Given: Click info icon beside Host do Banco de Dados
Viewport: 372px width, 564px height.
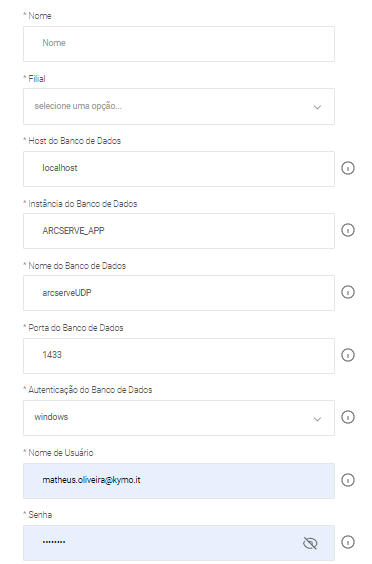Looking at the screenshot, I should pos(348,168).
